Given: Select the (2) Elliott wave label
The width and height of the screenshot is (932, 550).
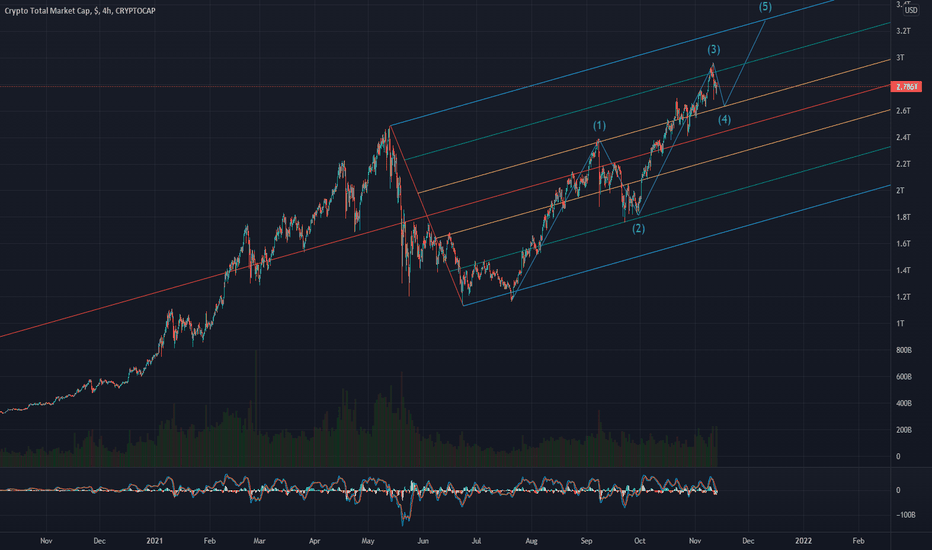Looking at the screenshot, I should [638, 228].
